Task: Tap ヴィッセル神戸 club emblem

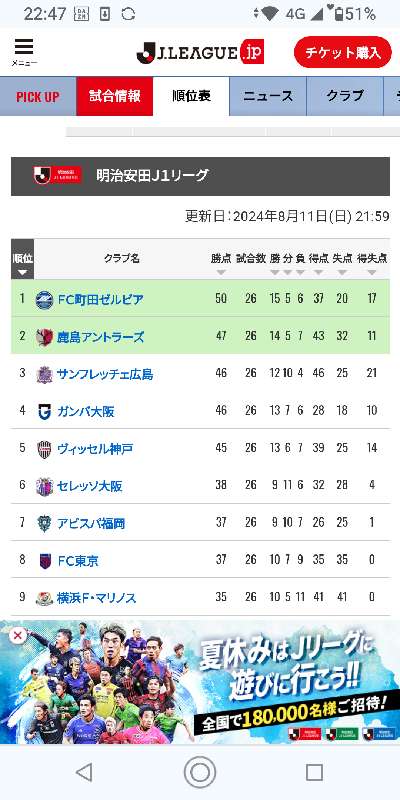Action: (44, 449)
